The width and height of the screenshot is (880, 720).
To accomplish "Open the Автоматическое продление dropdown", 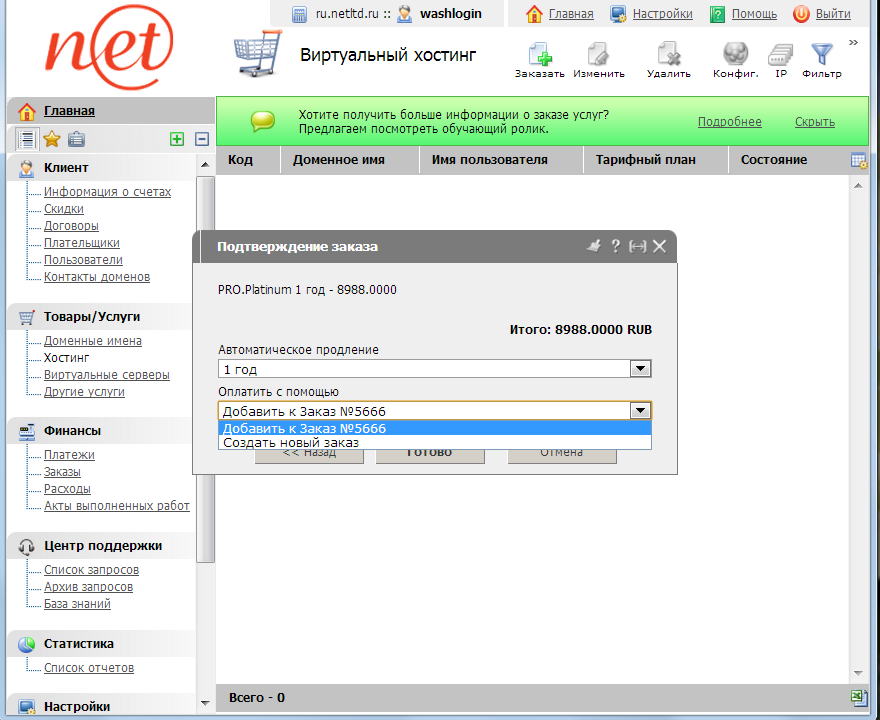I will tap(640, 369).
